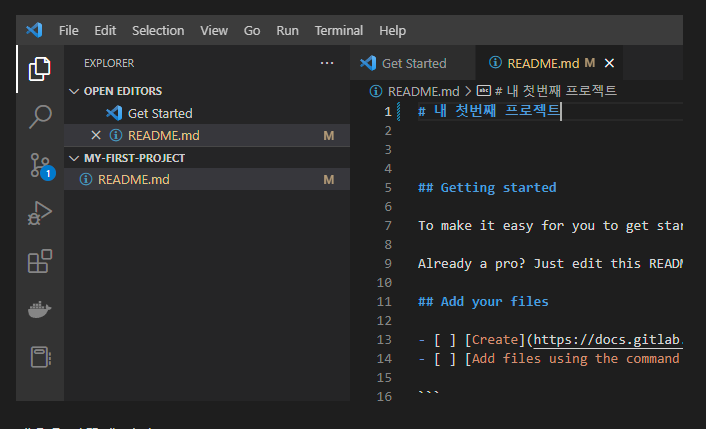Open the Edit menu
The image size is (706, 429).
(105, 31)
